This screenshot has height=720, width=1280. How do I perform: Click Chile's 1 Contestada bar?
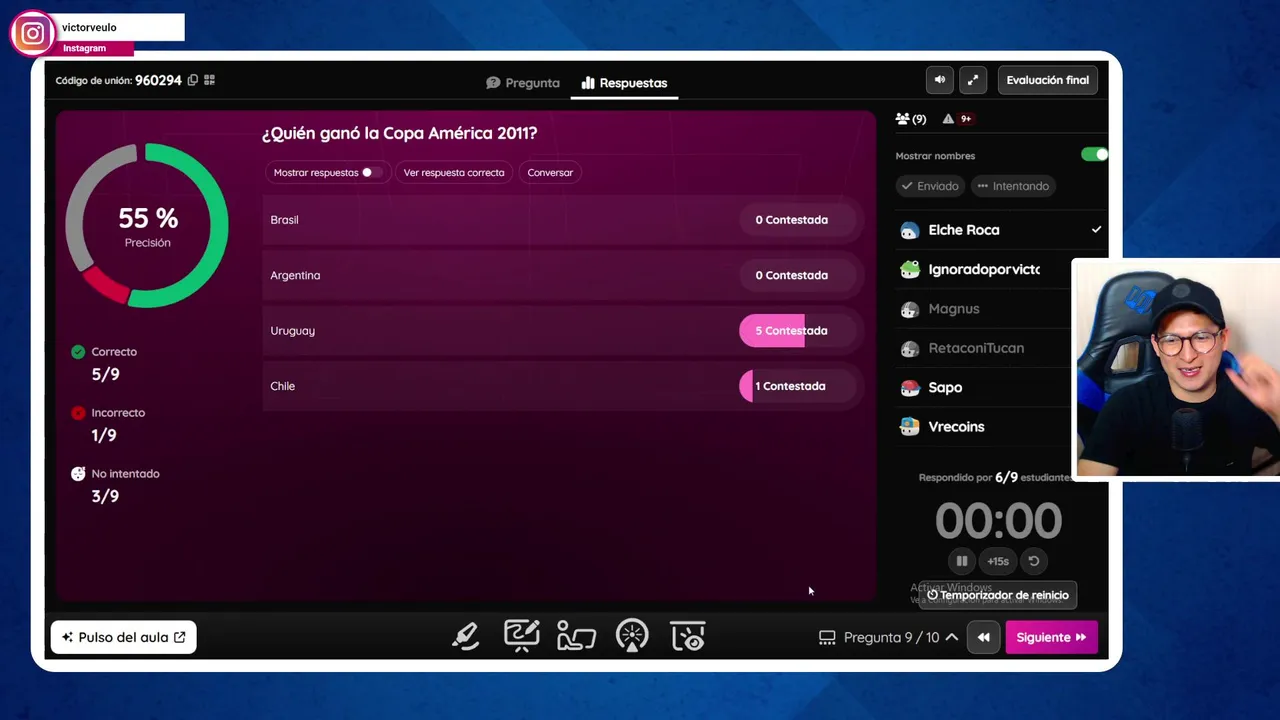click(x=798, y=386)
